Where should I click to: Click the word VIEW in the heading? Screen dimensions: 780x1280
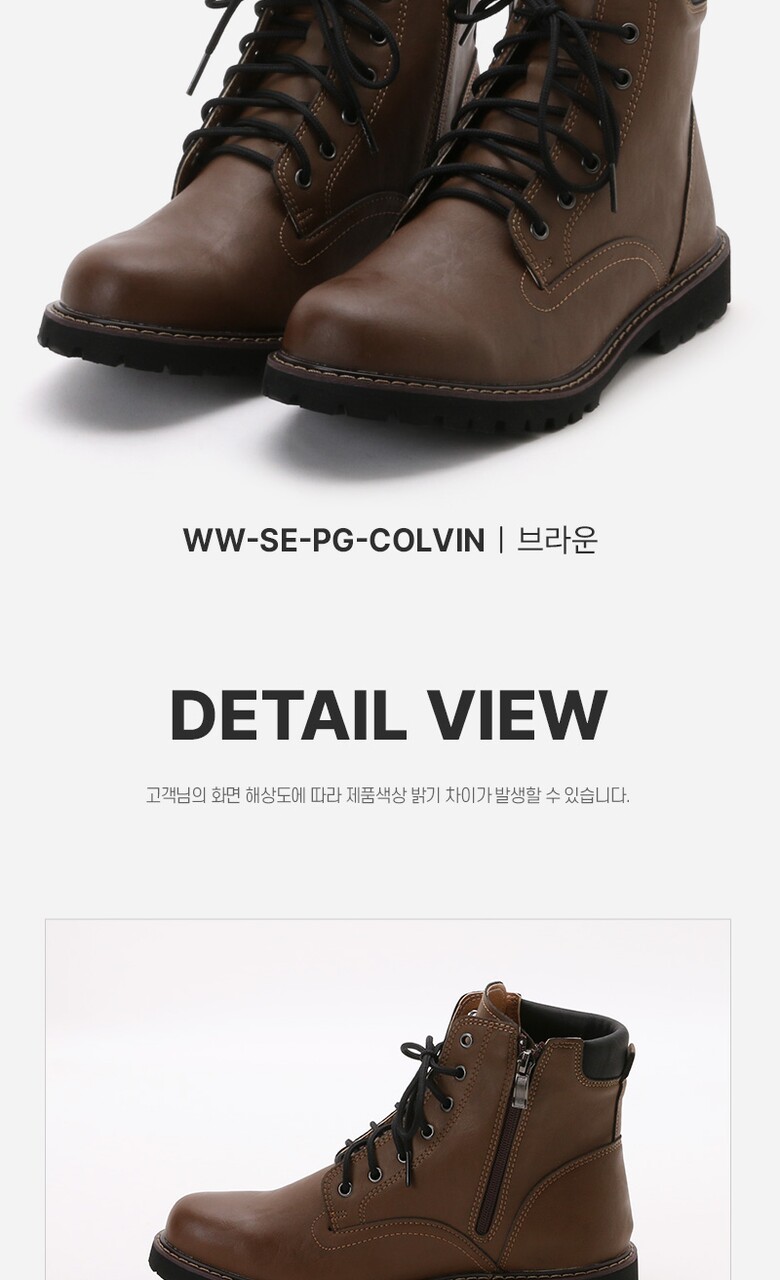coord(516,715)
